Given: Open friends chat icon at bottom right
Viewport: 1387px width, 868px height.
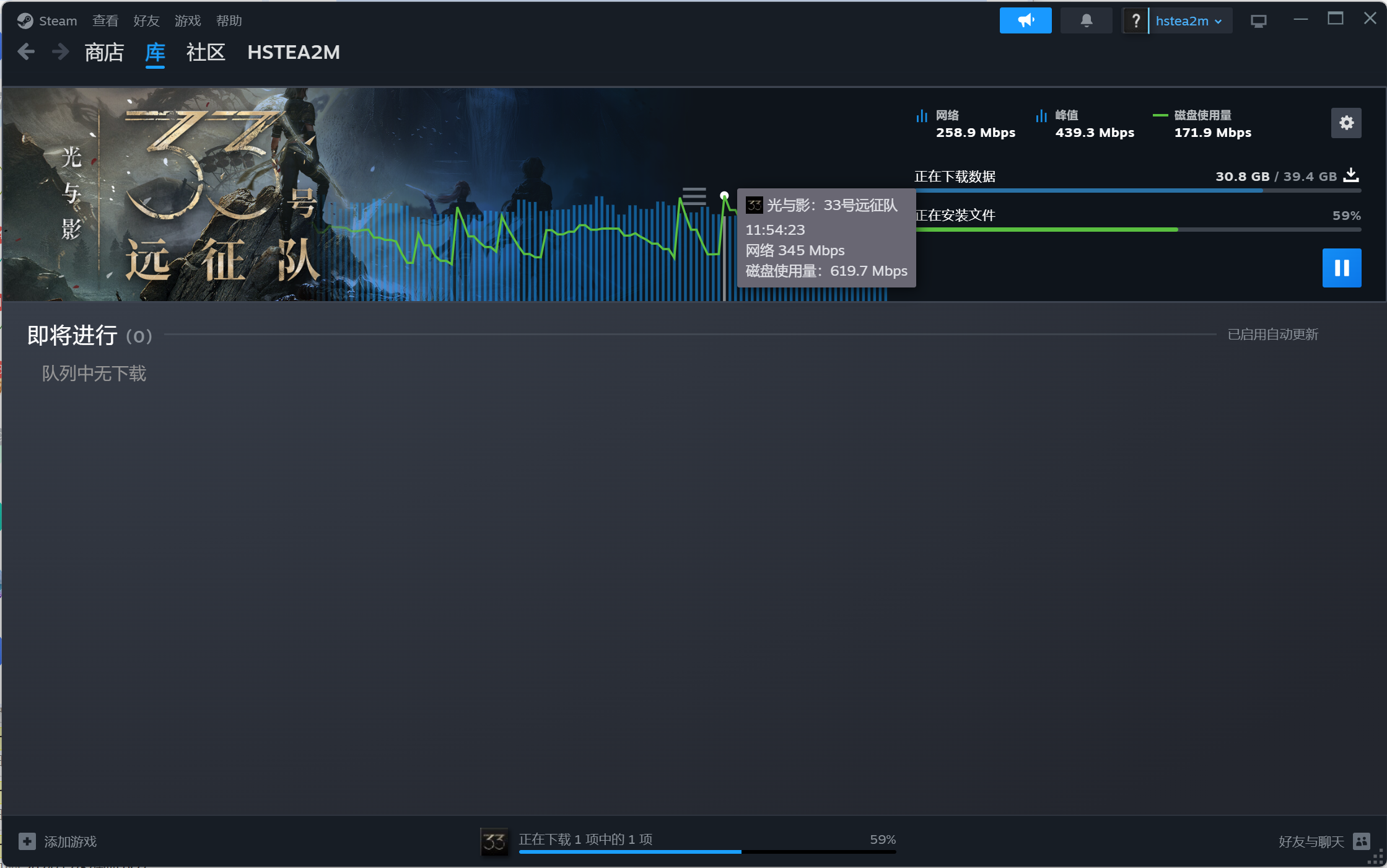Looking at the screenshot, I should [x=1362, y=841].
